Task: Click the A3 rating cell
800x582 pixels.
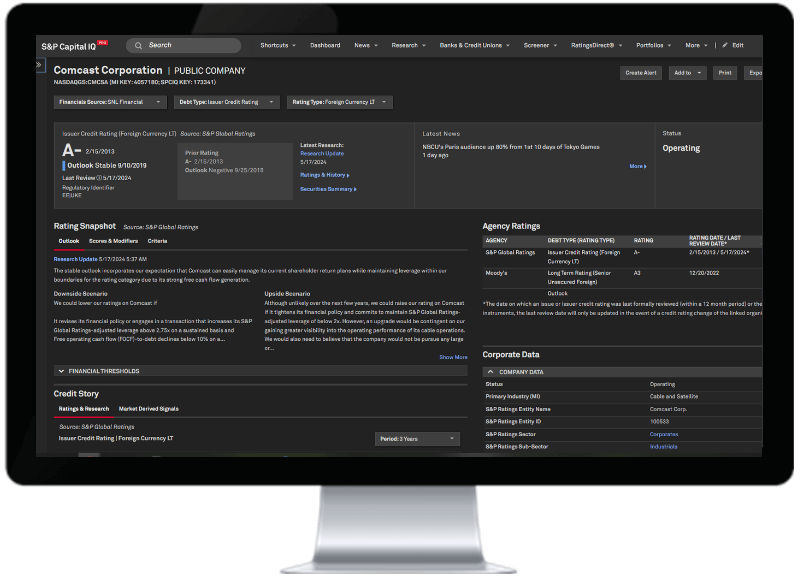Action: [x=637, y=273]
